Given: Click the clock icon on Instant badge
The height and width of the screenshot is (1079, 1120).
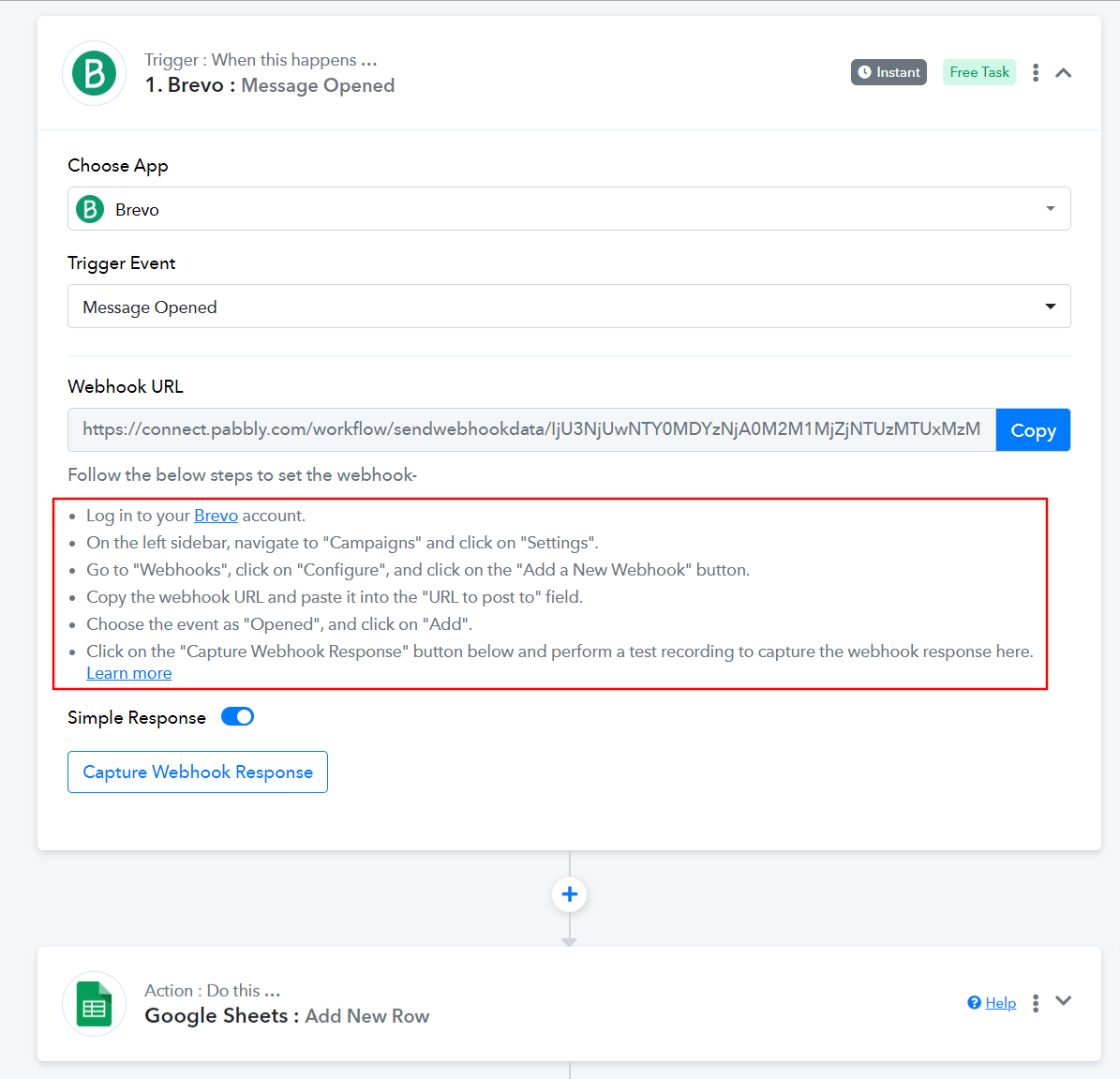Looking at the screenshot, I should point(864,72).
